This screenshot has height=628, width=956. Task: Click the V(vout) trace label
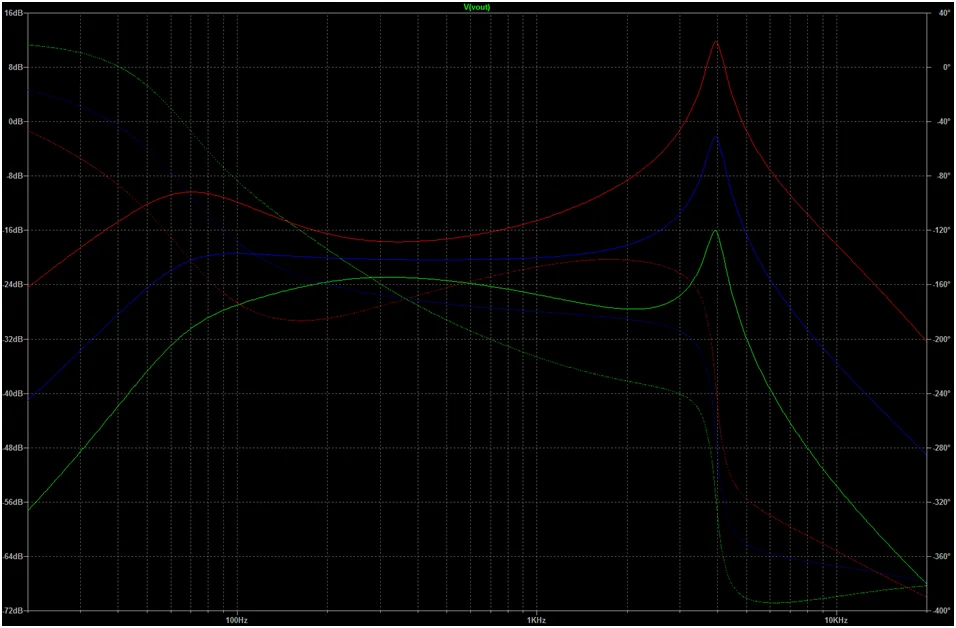coord(475,7)
